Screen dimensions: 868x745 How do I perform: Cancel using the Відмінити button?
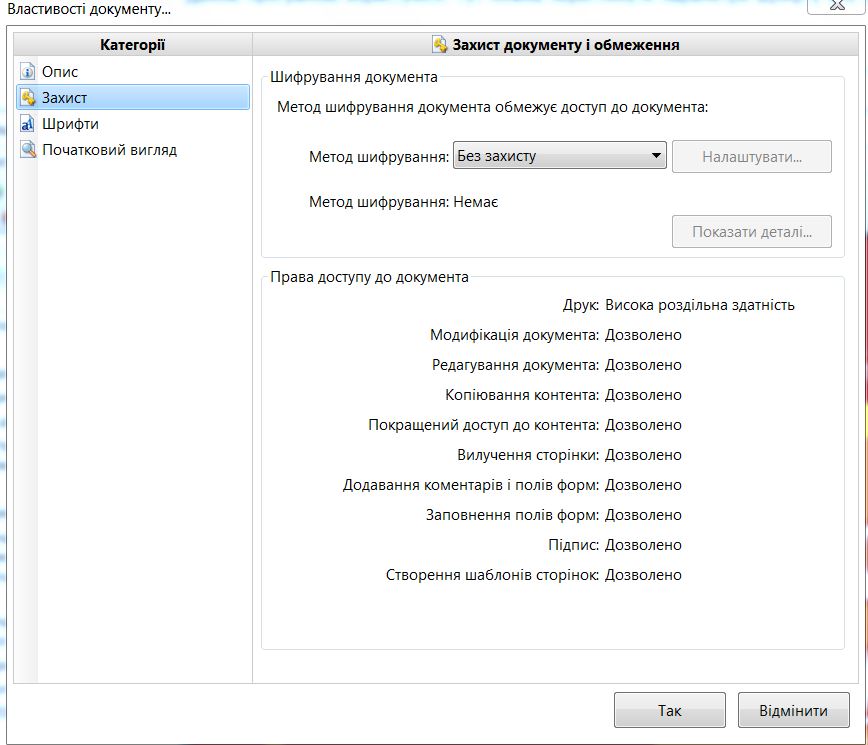[793, 711]
